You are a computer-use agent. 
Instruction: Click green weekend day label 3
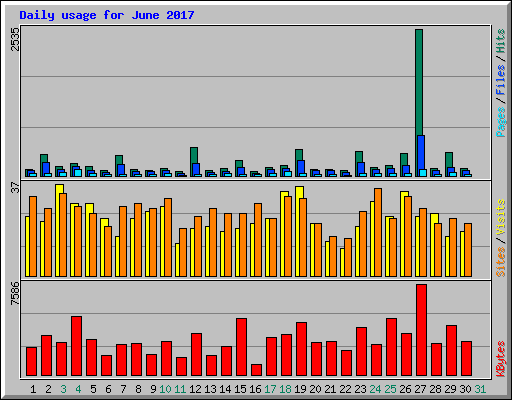point(63,389)
